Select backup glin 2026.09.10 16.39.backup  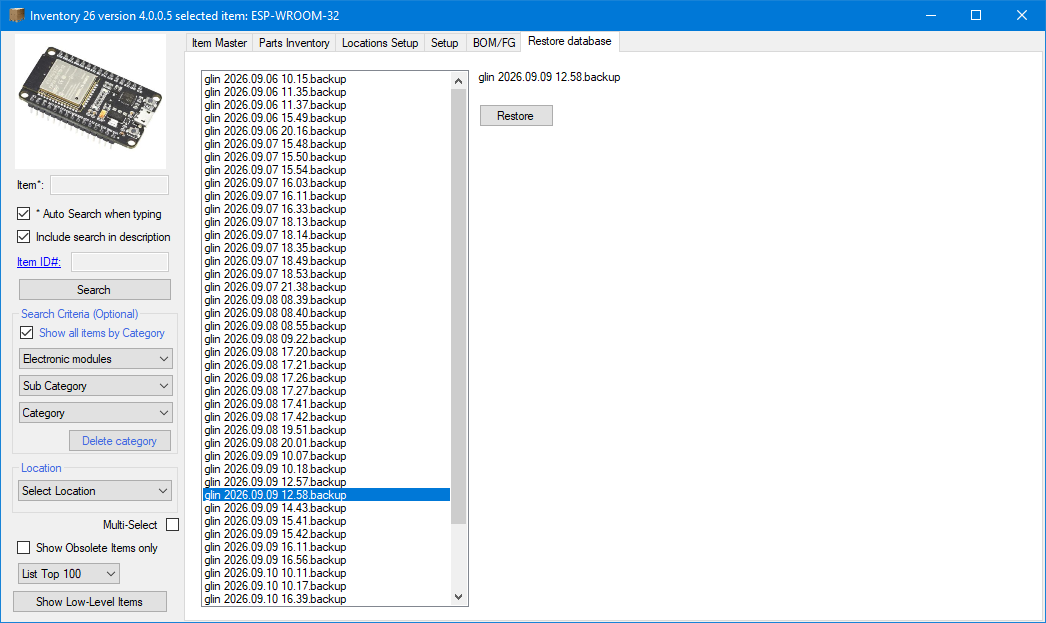(326, 599)
